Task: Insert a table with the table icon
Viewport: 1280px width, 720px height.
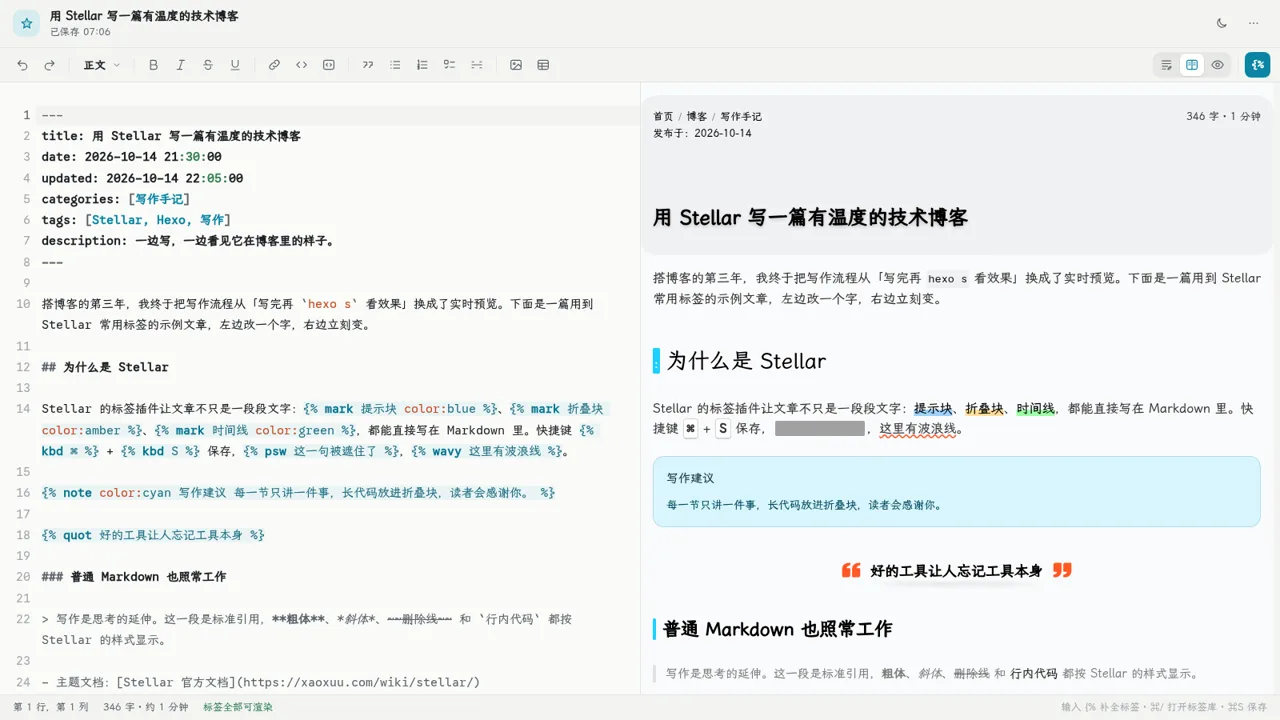Action: click(x=543, y=65)
